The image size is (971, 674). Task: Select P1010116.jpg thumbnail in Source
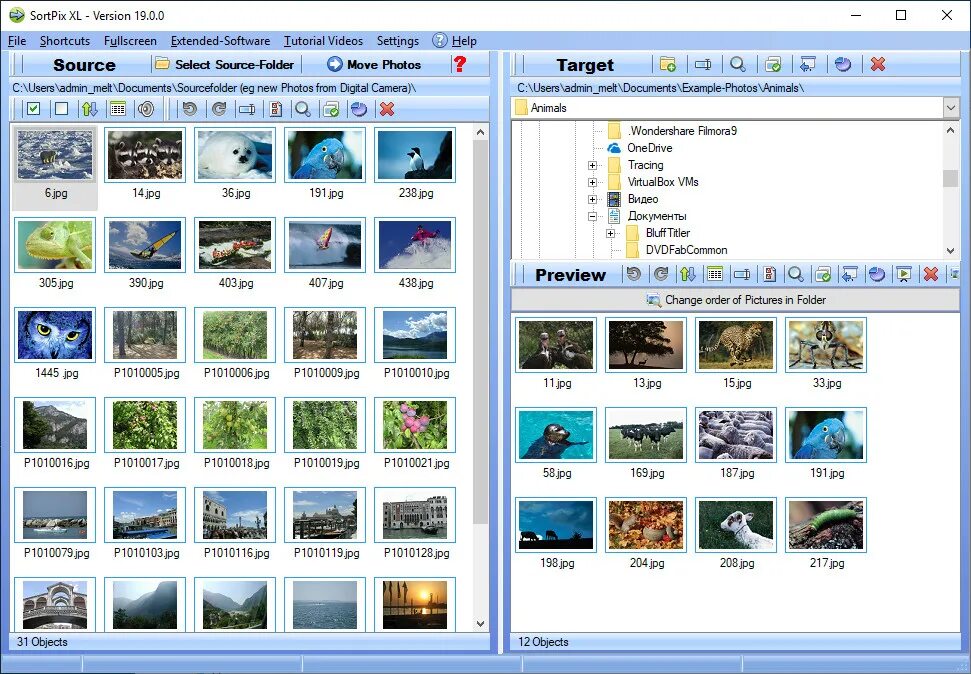point(235,515)
